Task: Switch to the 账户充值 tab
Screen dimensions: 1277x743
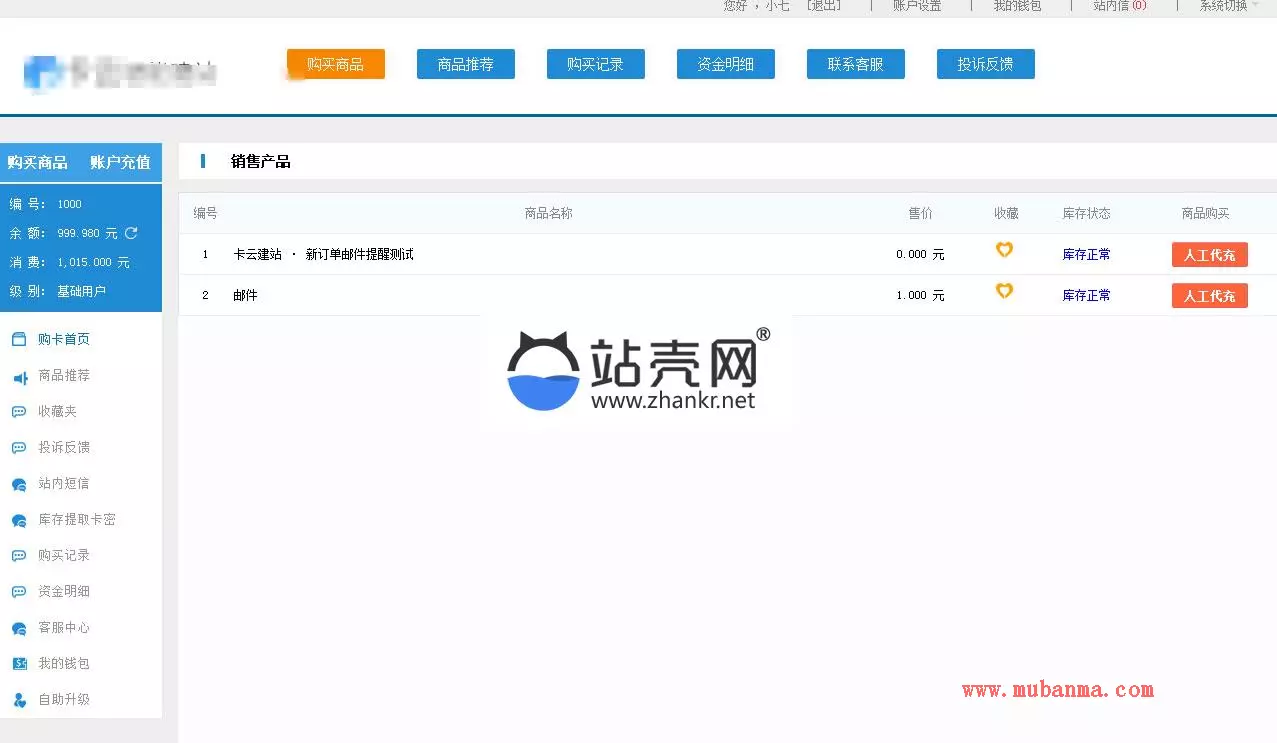Action: click(120, 162)
